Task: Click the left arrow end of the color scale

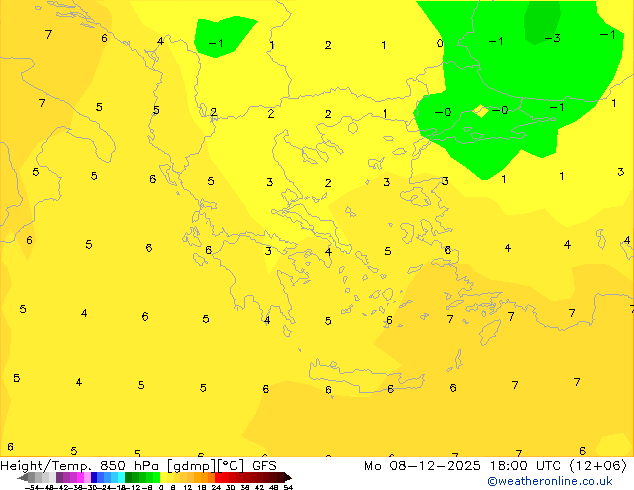Action: pyautogui.click(x=23, y=477)
